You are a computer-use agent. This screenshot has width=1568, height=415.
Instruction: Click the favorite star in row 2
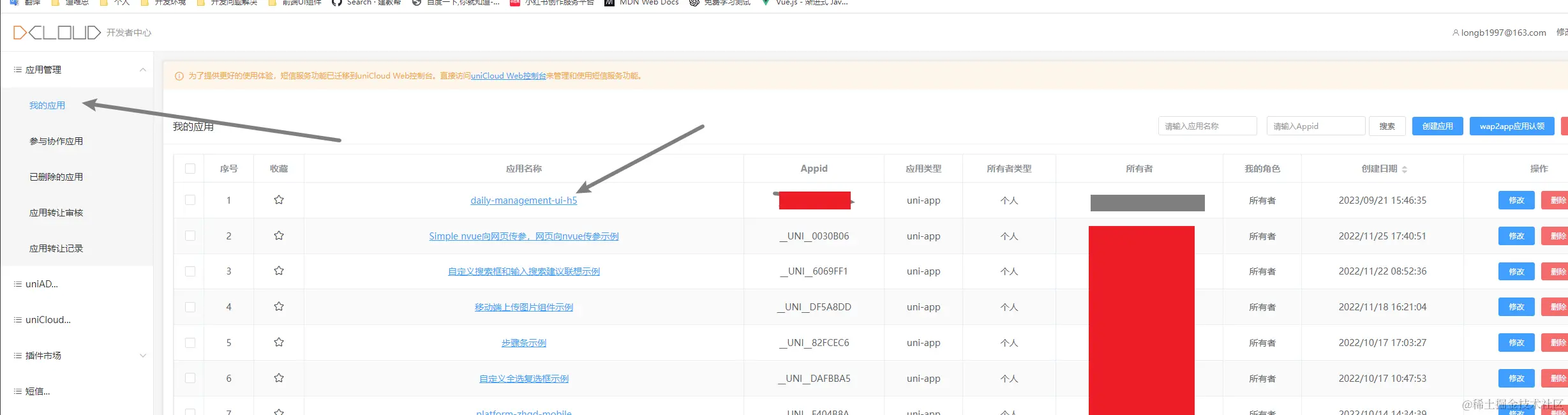coord(279,236)
